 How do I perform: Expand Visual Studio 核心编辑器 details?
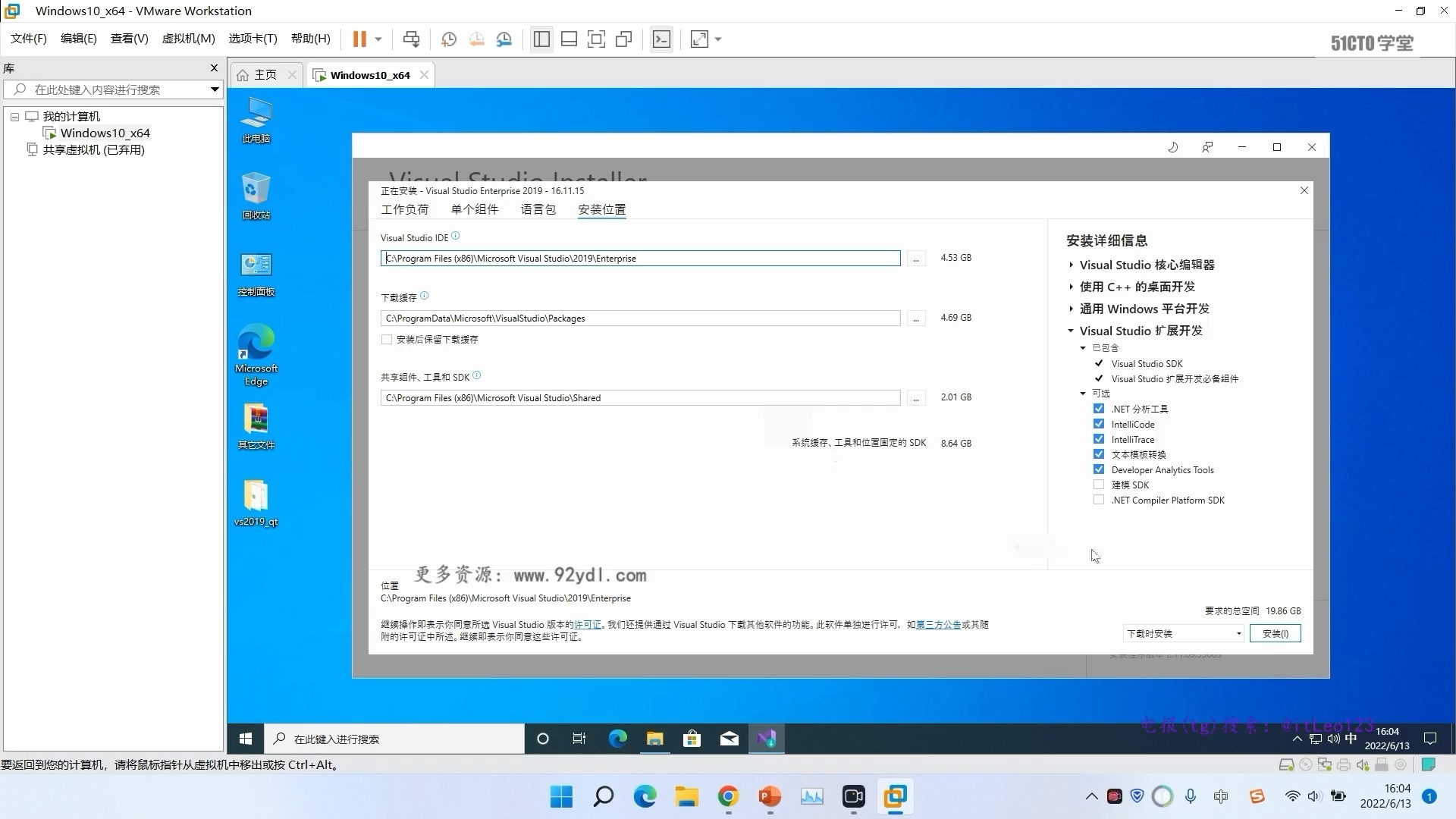(1071, 265)
